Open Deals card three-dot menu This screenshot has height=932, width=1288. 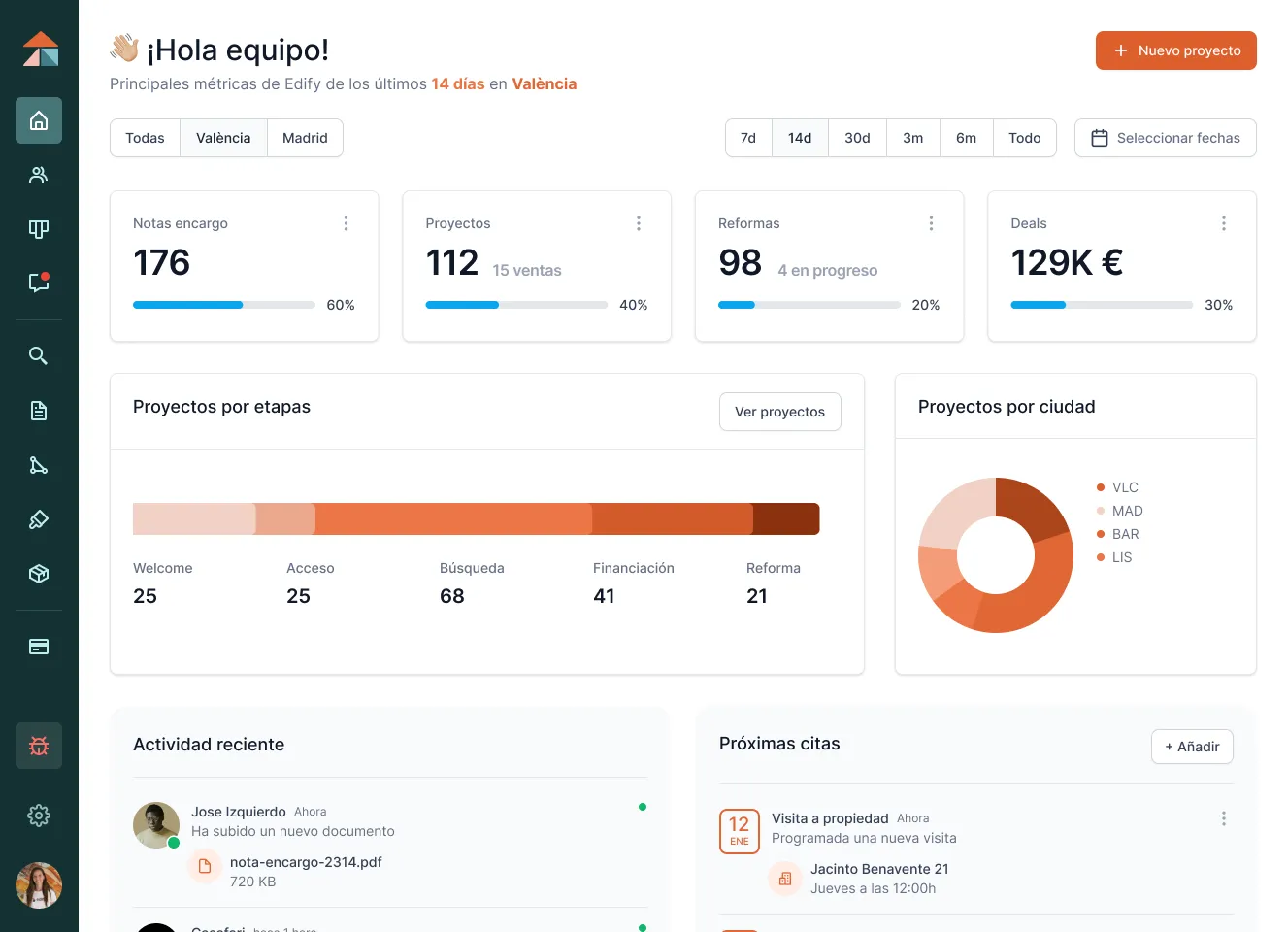pos(1223,223)
